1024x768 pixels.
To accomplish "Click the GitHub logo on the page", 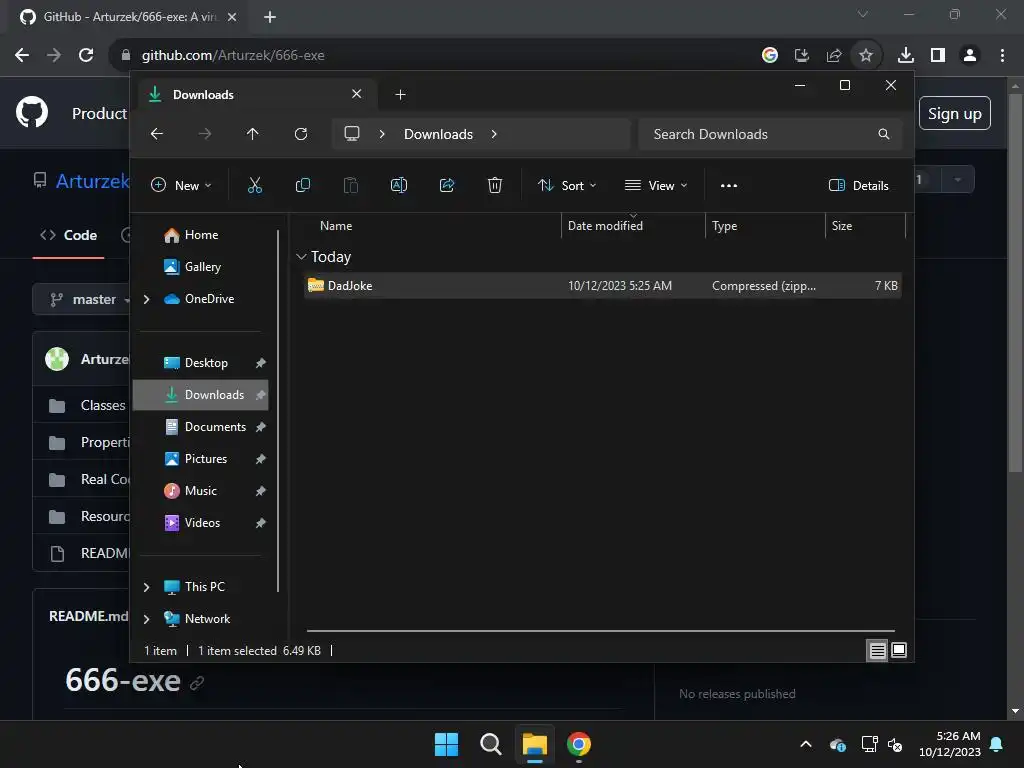I will [32, 112].
